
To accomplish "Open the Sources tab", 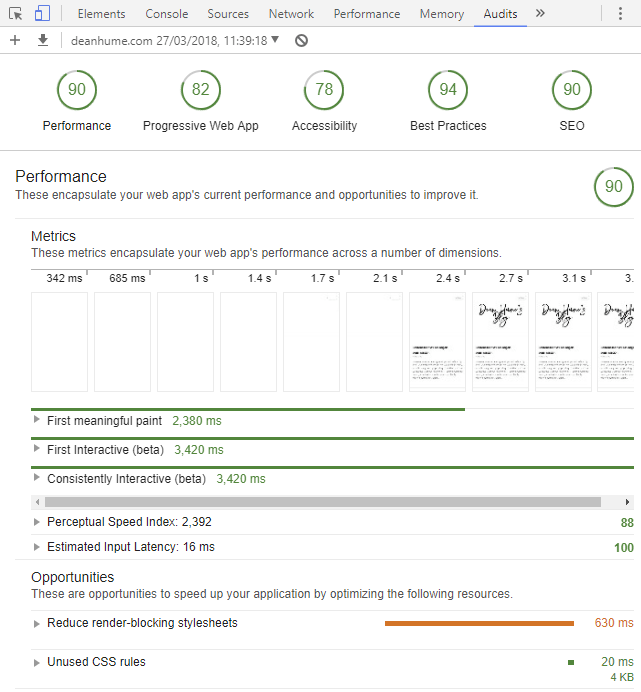I will [228, 14].
